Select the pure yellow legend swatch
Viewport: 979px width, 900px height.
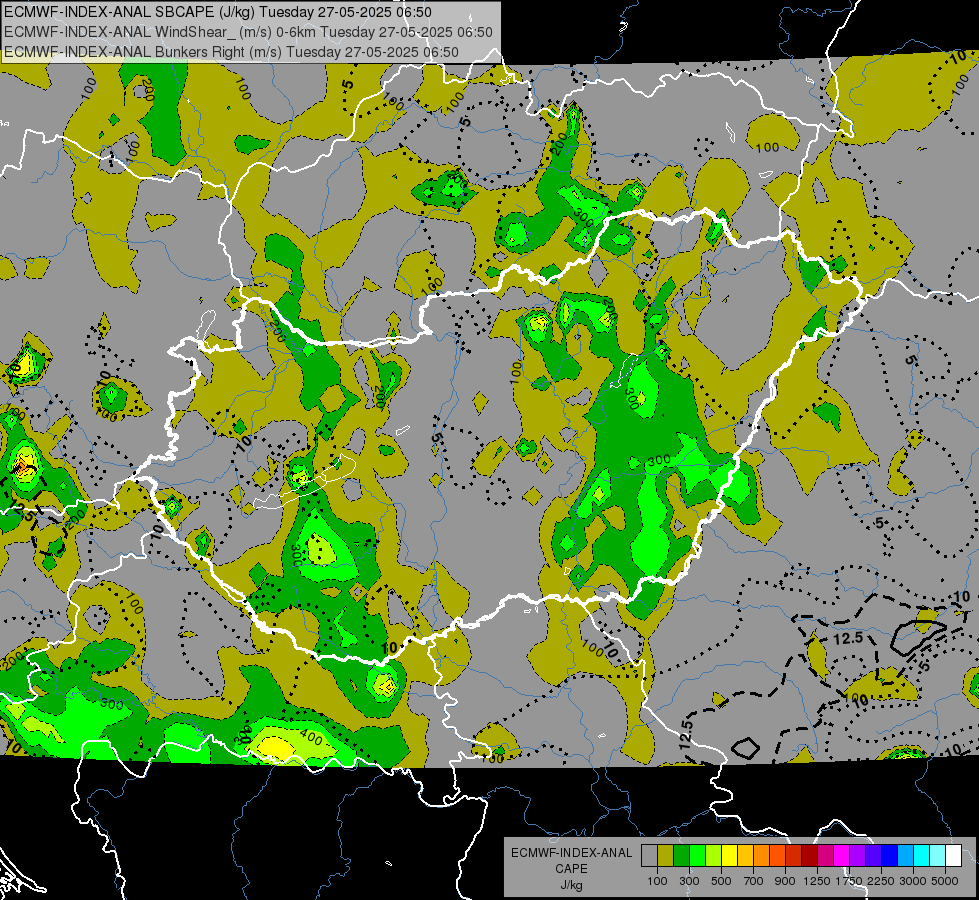coord(729,855)
